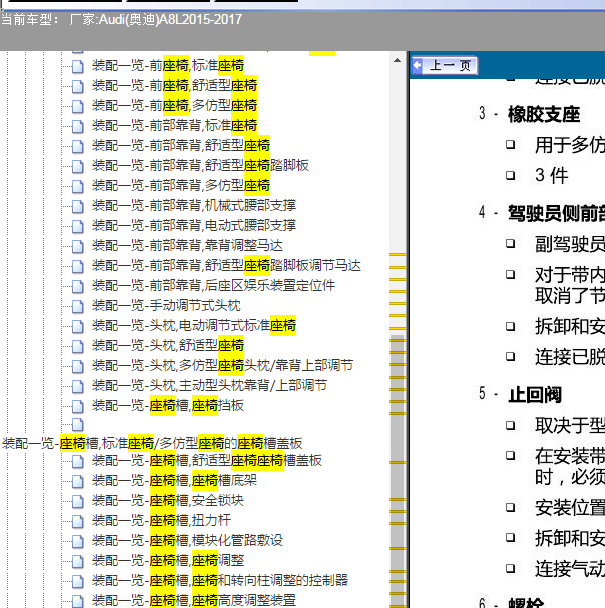Click document icon beside 电动式腰部支撑

tap(78, 226)
